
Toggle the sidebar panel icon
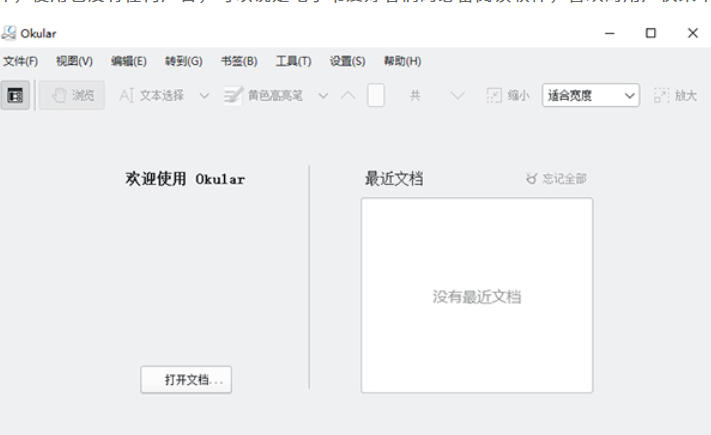click(x=15, y=95)
